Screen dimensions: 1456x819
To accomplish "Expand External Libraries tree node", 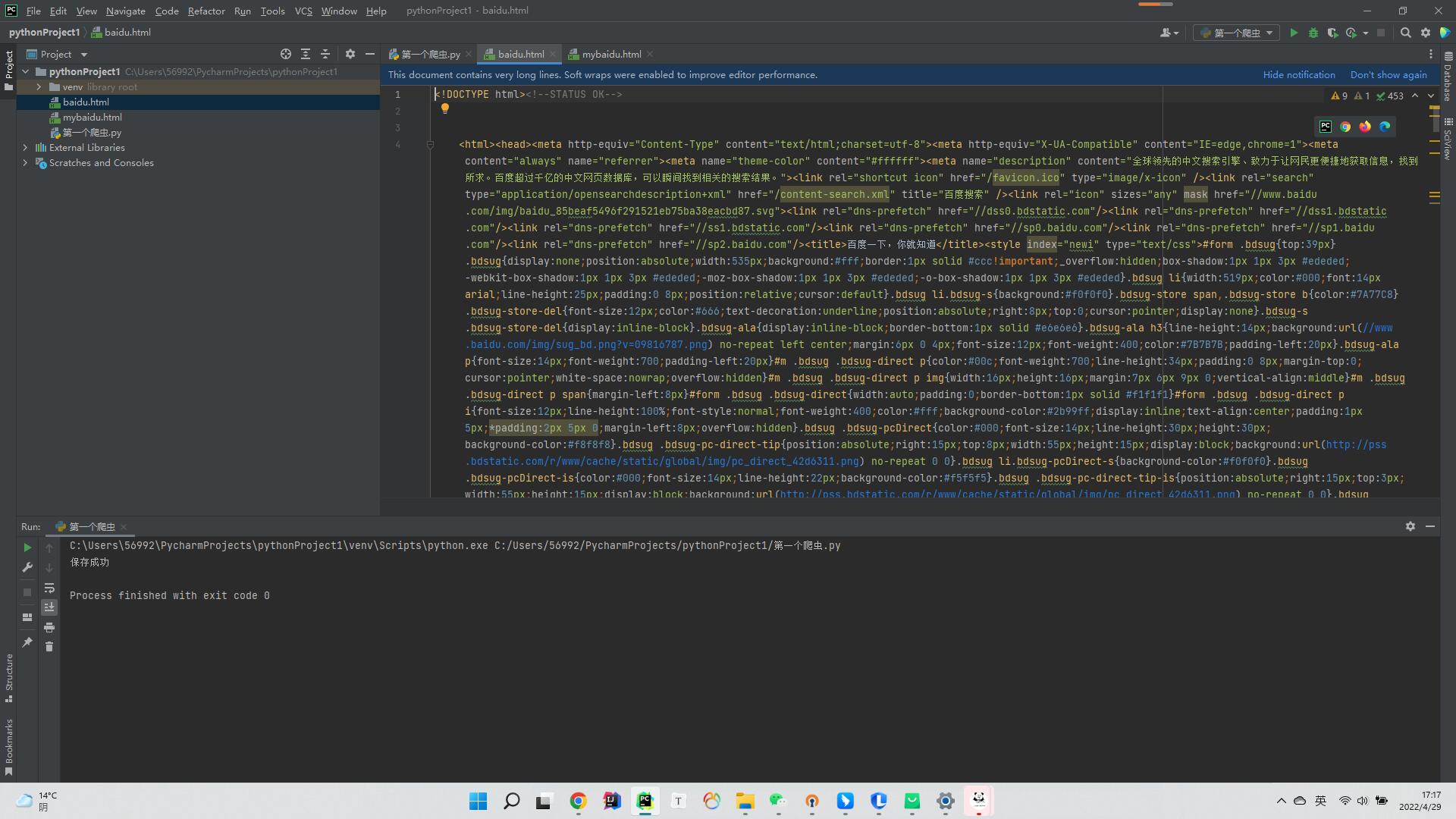I will click(25, 147).
